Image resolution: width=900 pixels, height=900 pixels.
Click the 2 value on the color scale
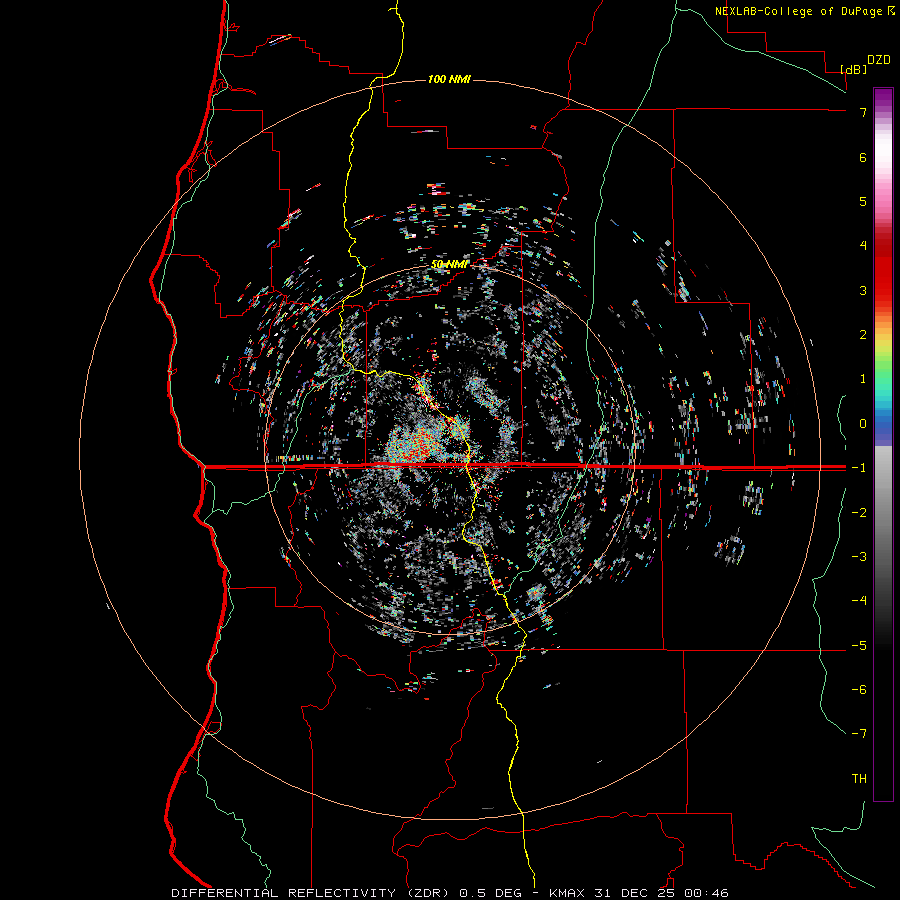click(x=863, y=335)
